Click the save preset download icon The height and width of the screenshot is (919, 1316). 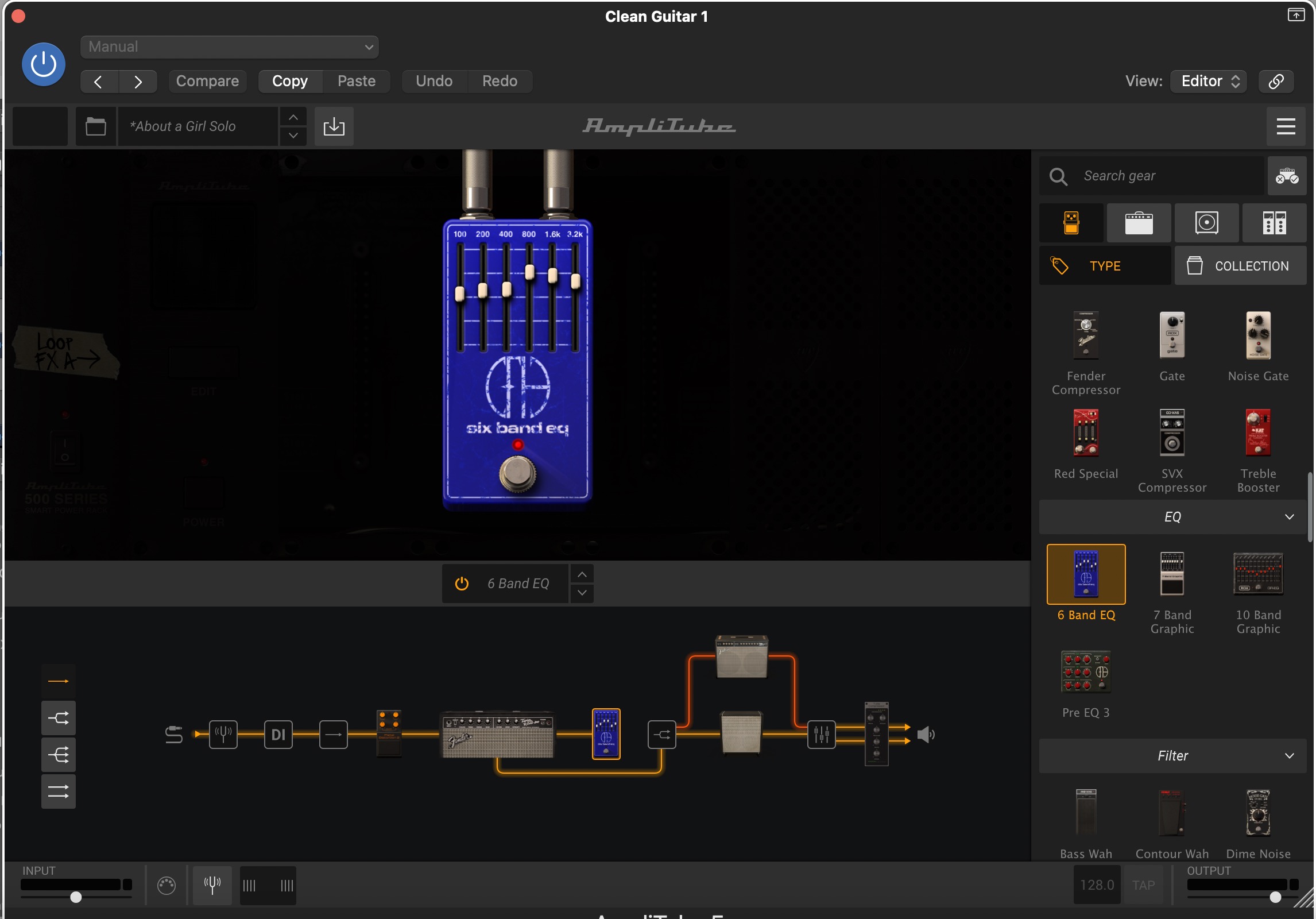(x=334, y=126)
